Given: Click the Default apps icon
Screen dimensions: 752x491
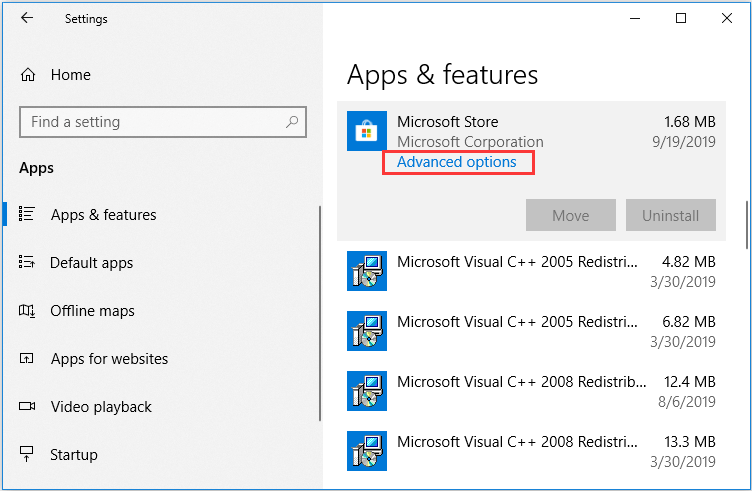Looking at the screenshot, I should coord(26,262).
